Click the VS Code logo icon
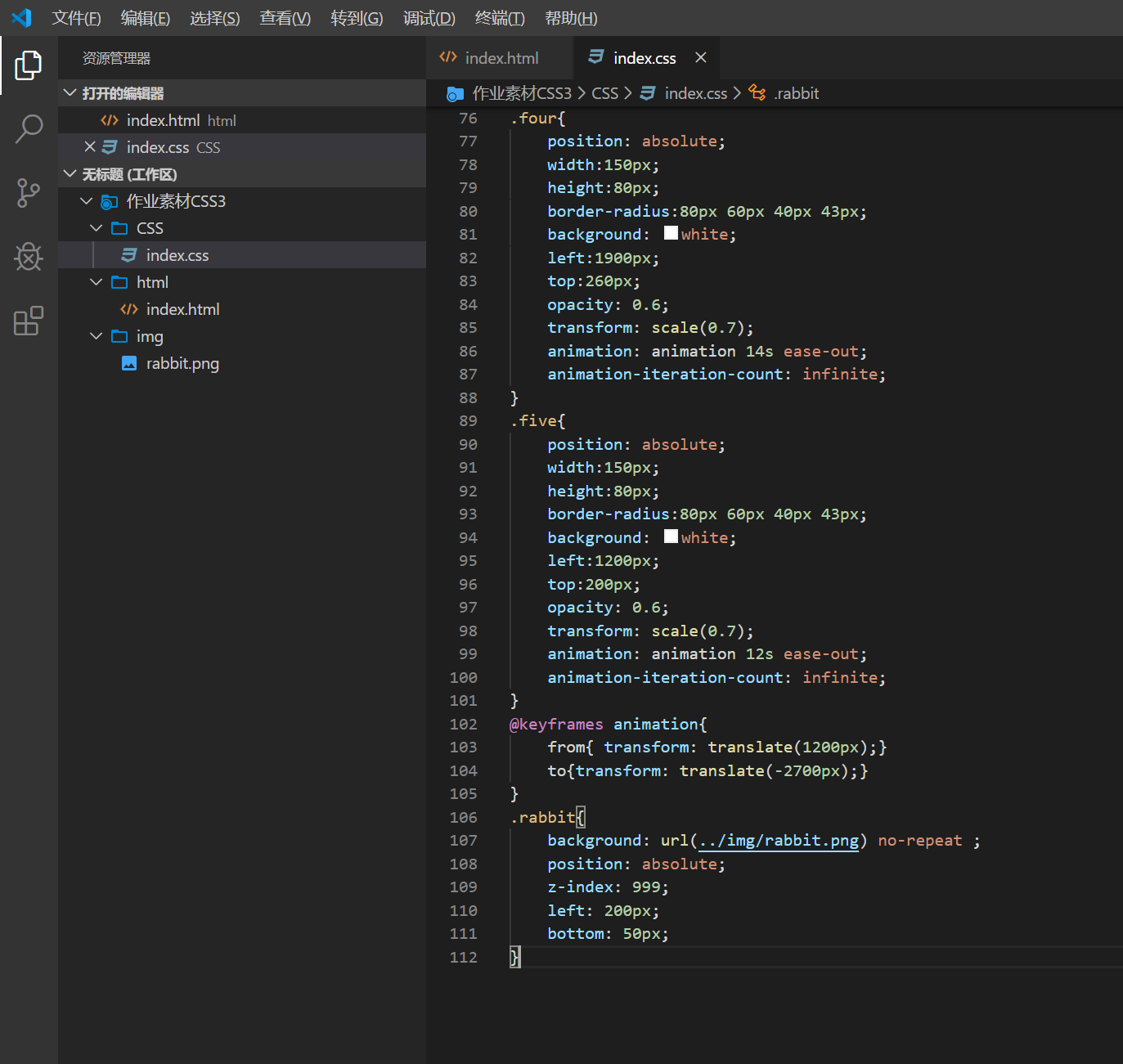1123x1064 pixels. click(21, 17)
